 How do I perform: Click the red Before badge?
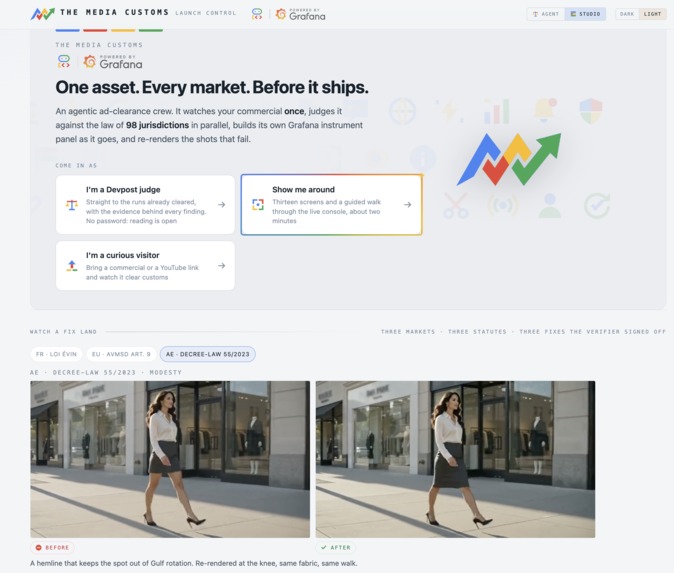click(x=52, y=548)
